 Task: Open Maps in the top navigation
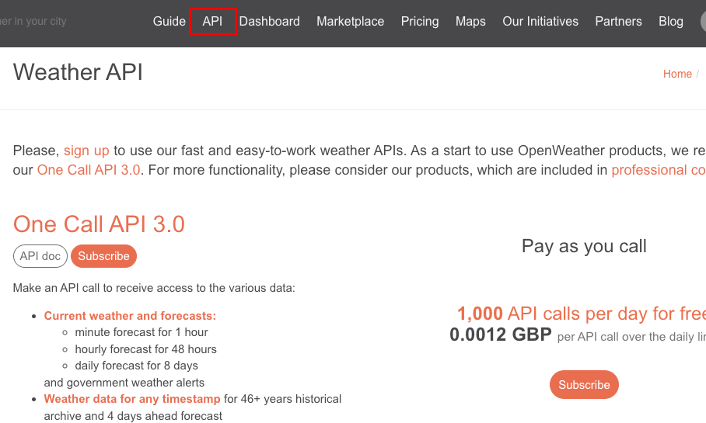[470, 21]
